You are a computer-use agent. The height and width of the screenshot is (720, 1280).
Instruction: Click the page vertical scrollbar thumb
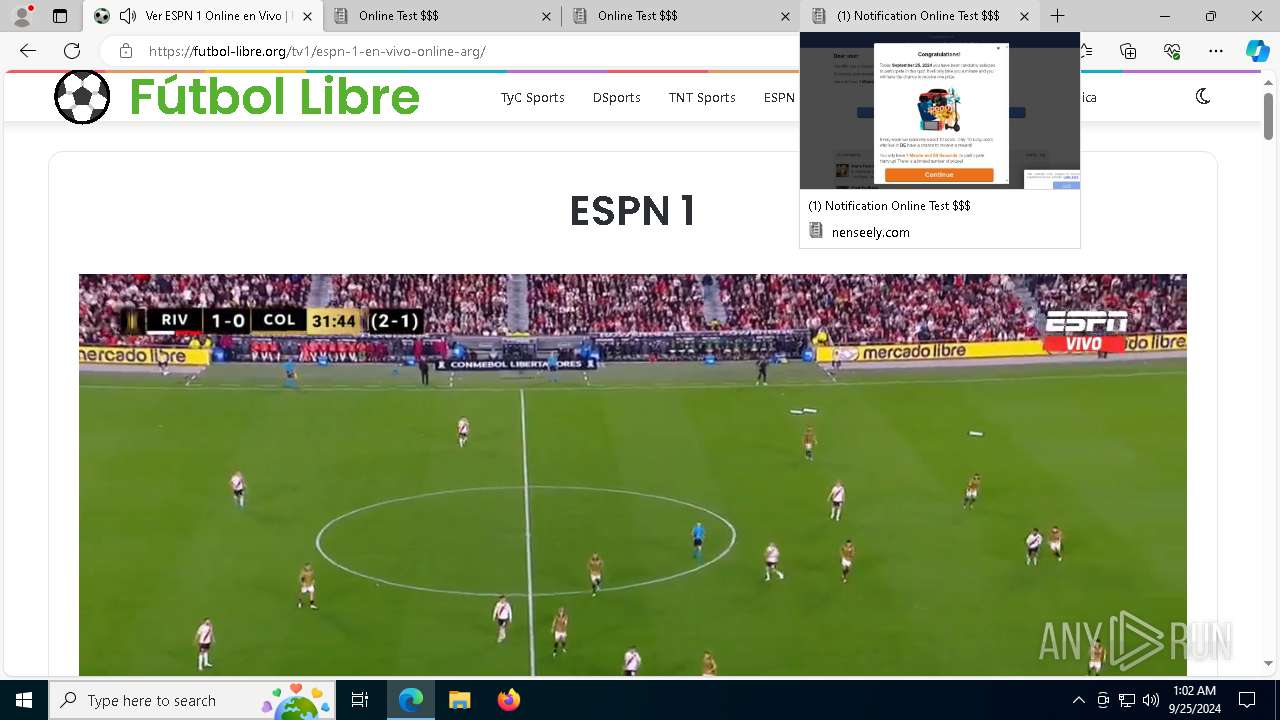pos(1268,116)
